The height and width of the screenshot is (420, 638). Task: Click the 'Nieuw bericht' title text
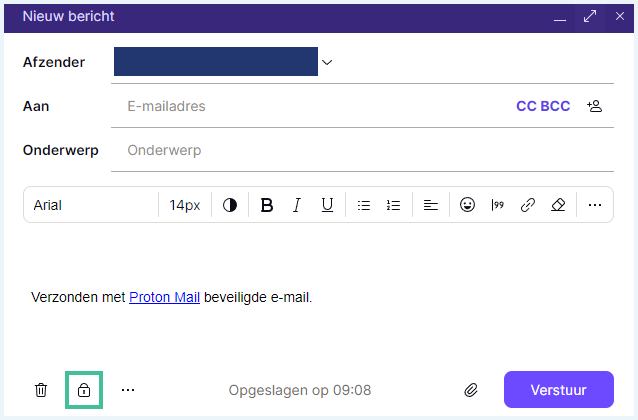[68, 16]
